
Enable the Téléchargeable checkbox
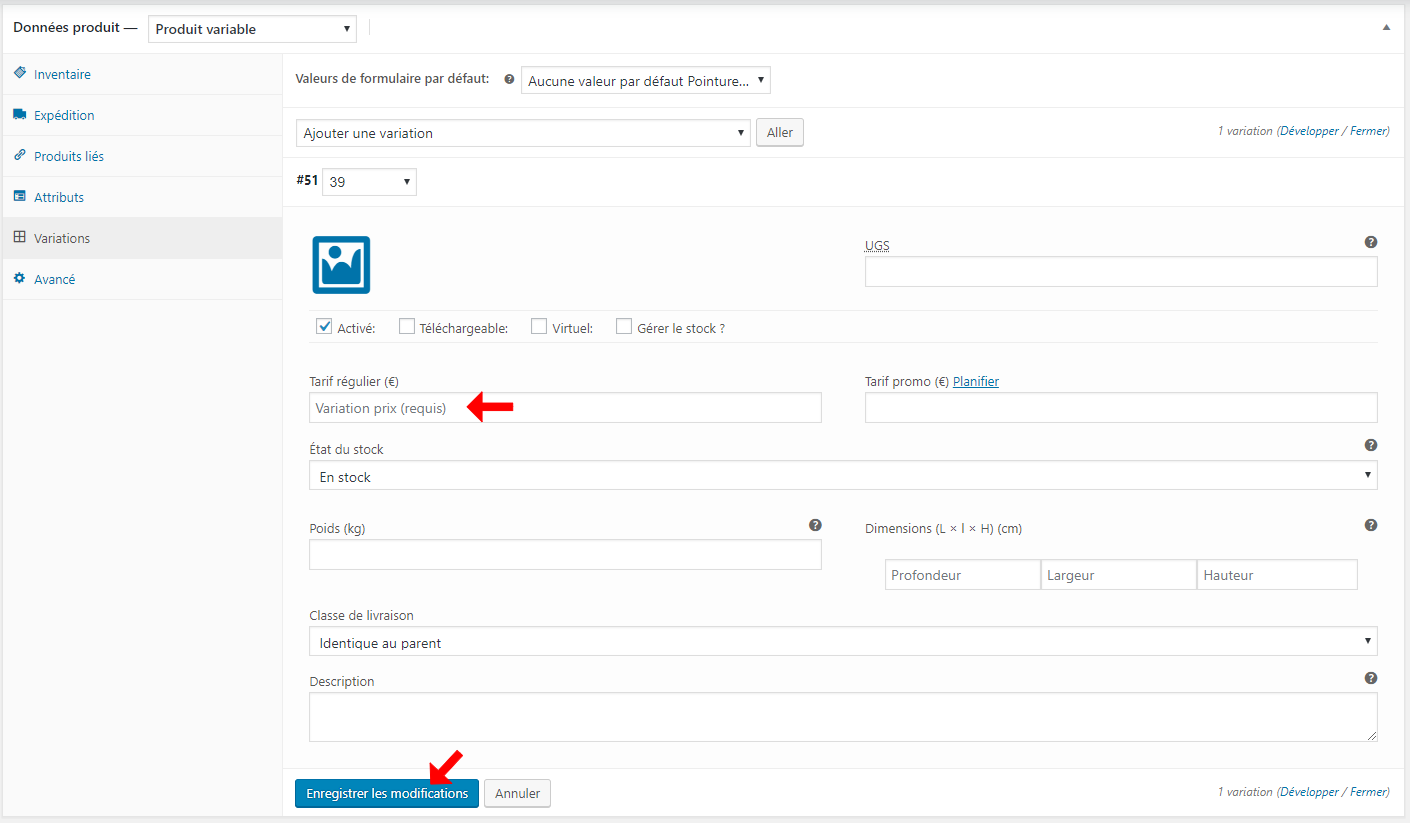407,326
